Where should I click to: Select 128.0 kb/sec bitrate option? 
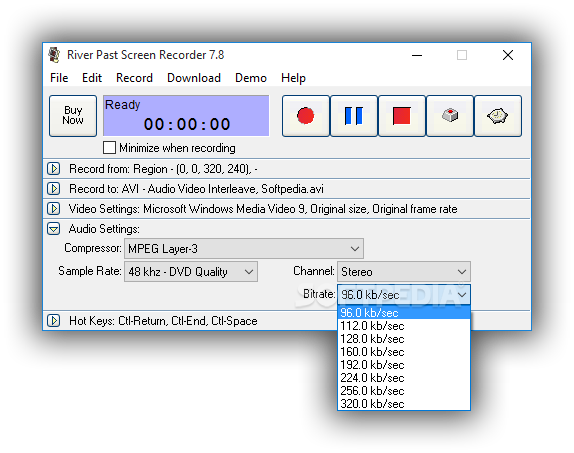click(x=404, y=339)
